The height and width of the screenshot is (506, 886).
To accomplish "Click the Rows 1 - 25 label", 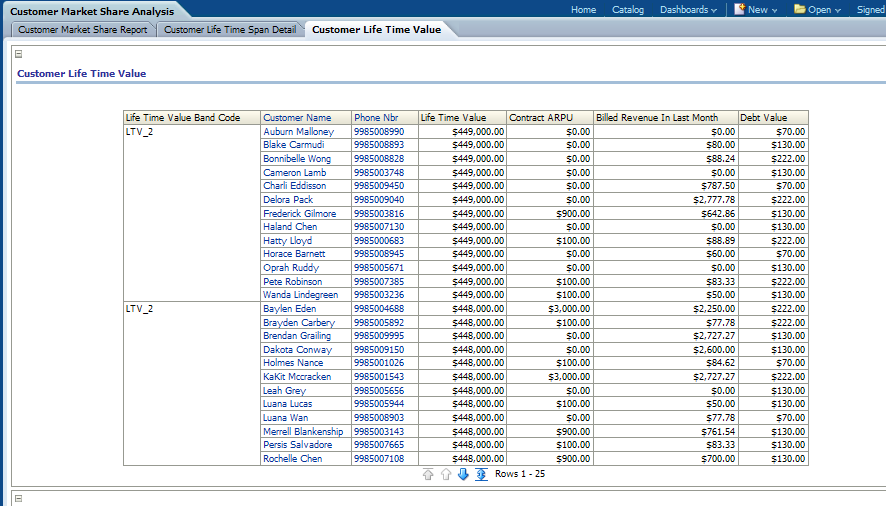I will point(520,474).
